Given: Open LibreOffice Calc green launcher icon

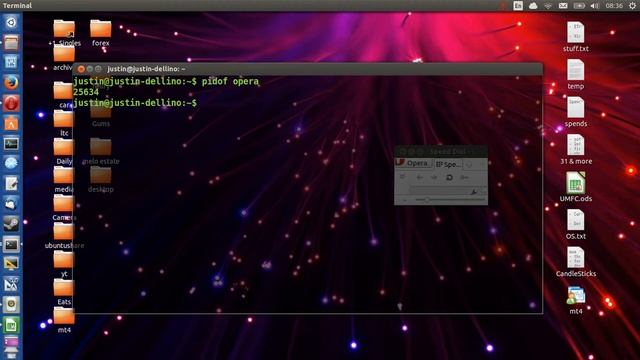Looking at the screenshot, I should tap(11, 325).
